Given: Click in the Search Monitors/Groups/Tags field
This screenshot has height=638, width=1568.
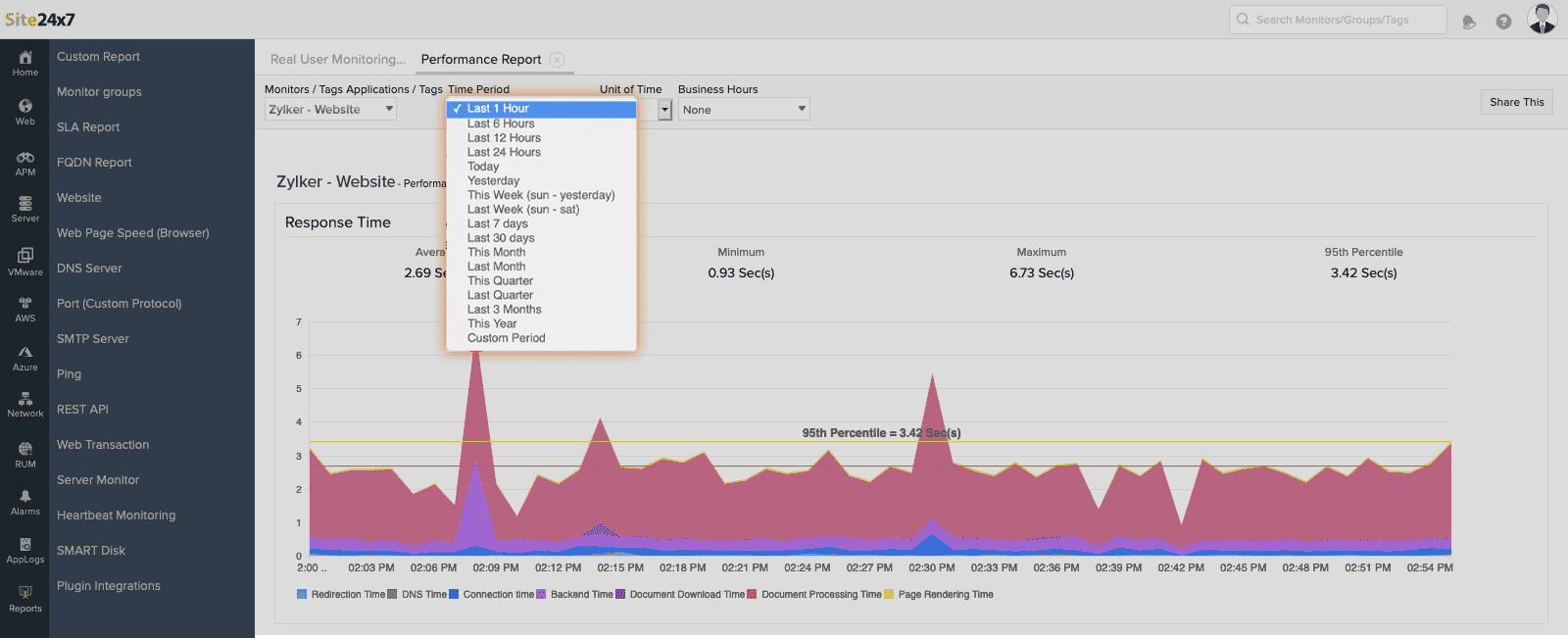Looking at the screenshot, I should point(1338,20).
